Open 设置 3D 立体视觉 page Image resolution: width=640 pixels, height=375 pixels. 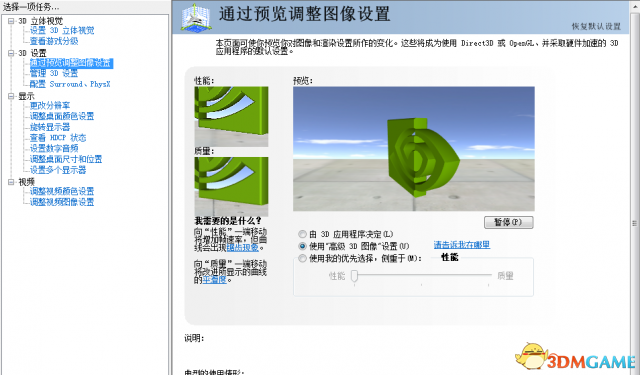click(x=62, y=31)
